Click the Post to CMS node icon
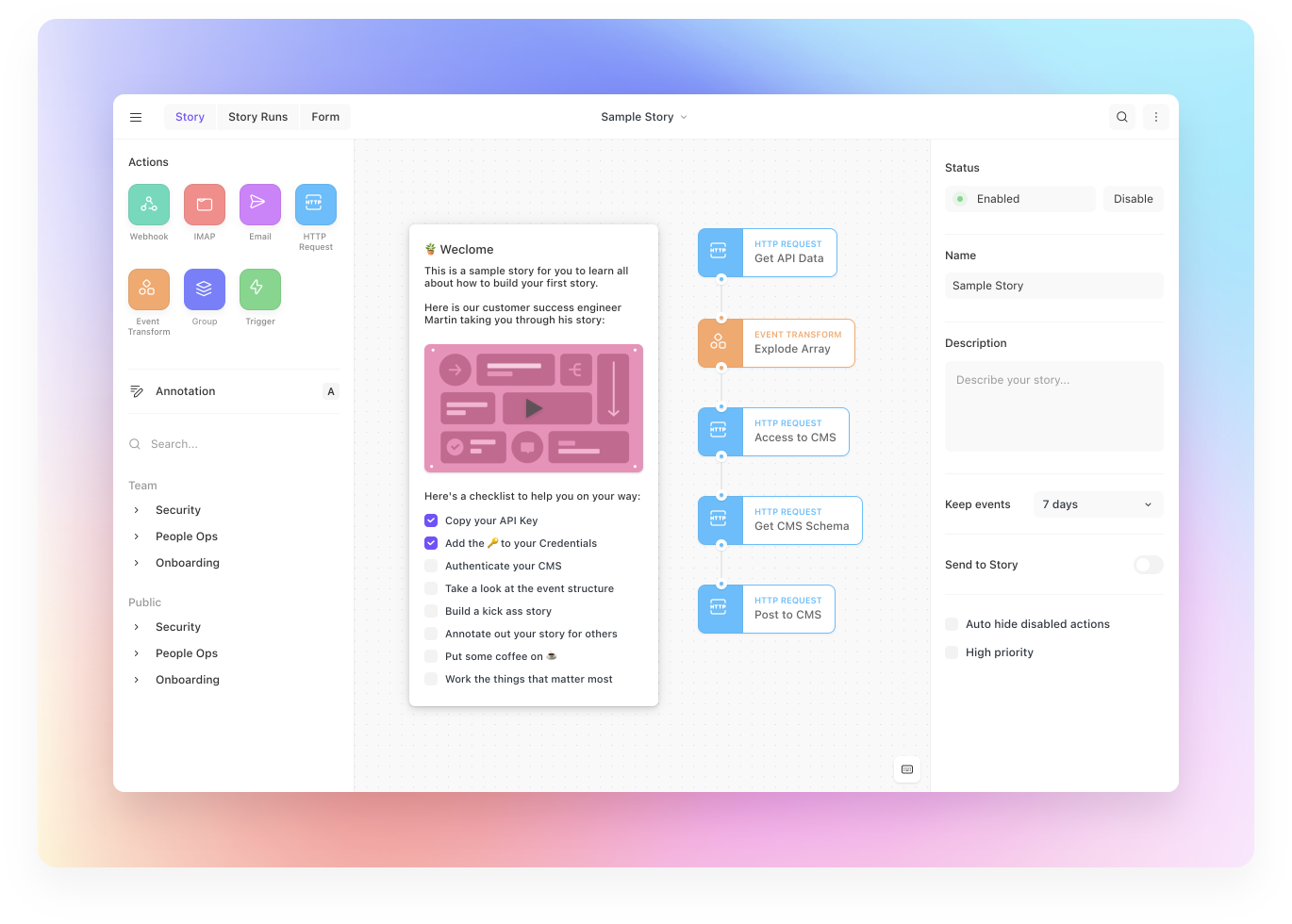This screenshot has height=924, width=1292. (x=720, y=609)
